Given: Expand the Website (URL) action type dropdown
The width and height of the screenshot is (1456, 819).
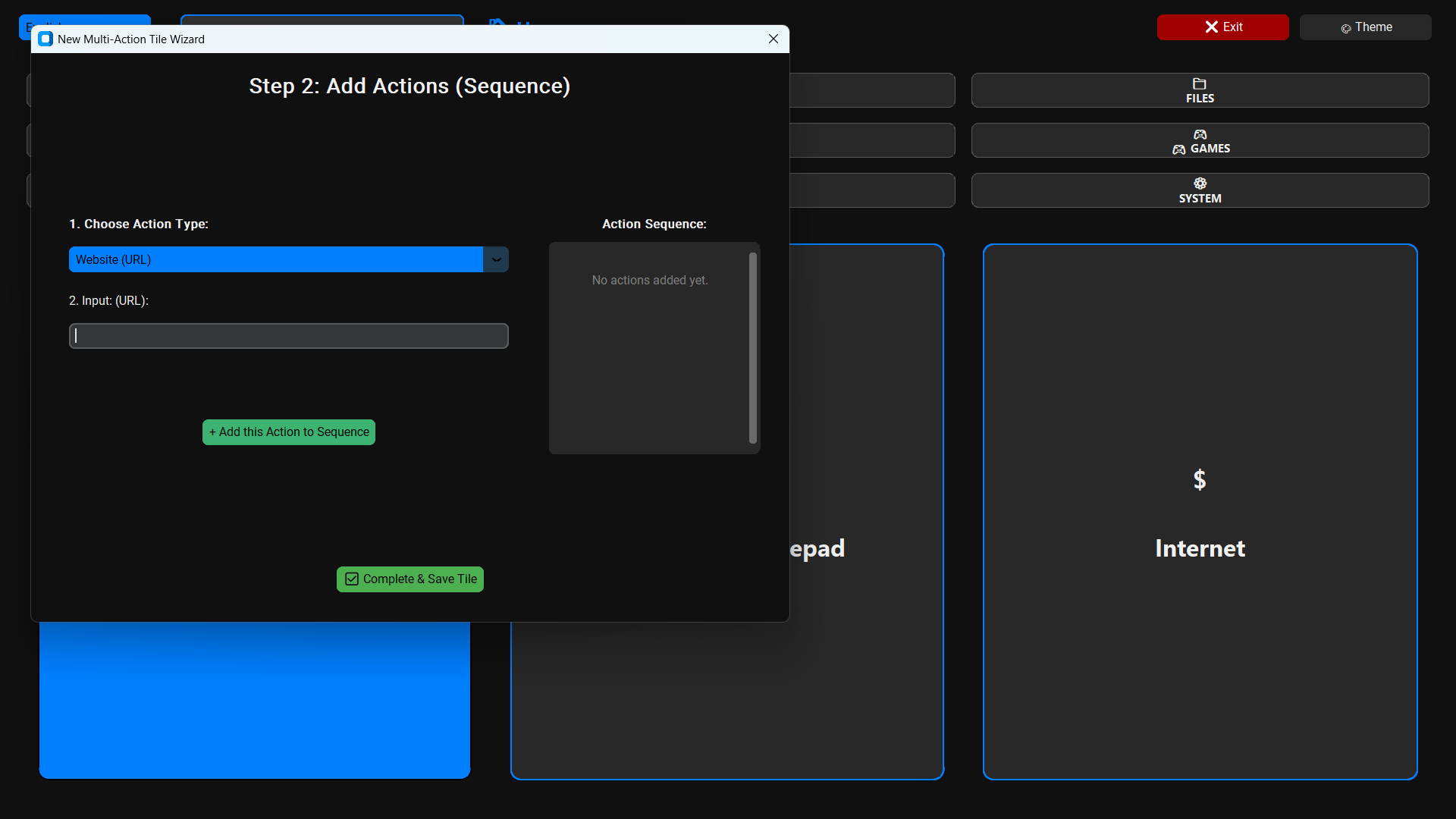Looking at the screenshot, I should tap(496, 259).
